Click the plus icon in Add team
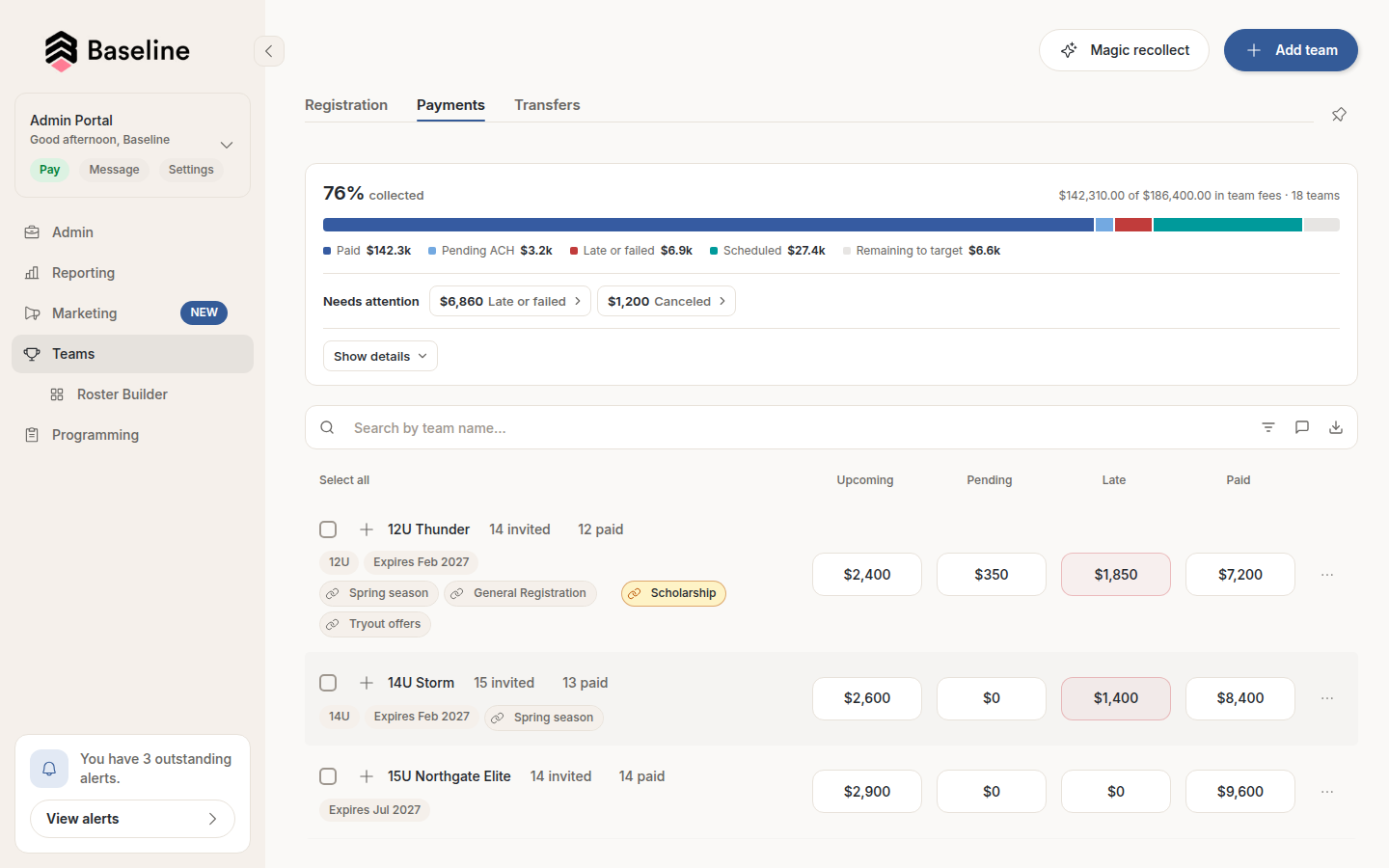The width and height of the screenshot is (1389, 868). (x=1254, y=50)
